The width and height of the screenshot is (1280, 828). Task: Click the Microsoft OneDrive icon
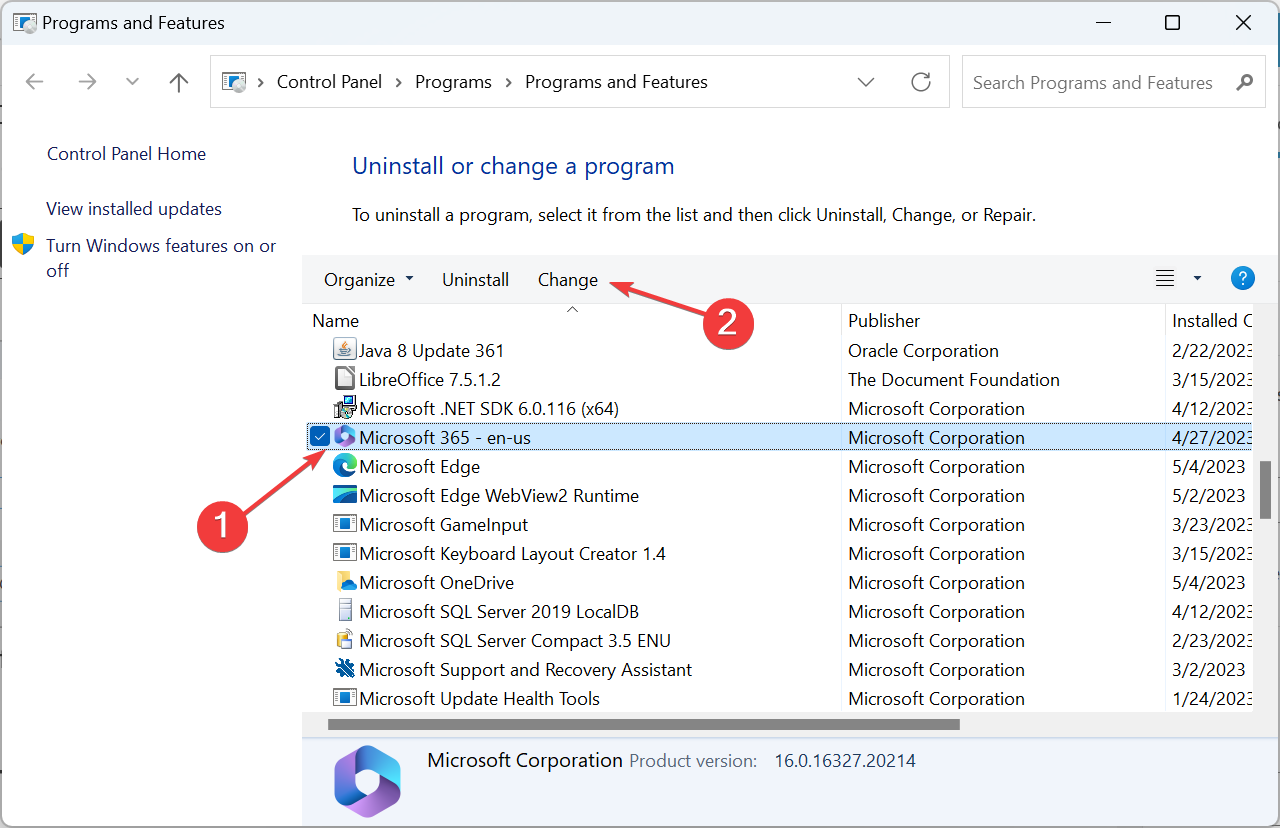(345, 582)
